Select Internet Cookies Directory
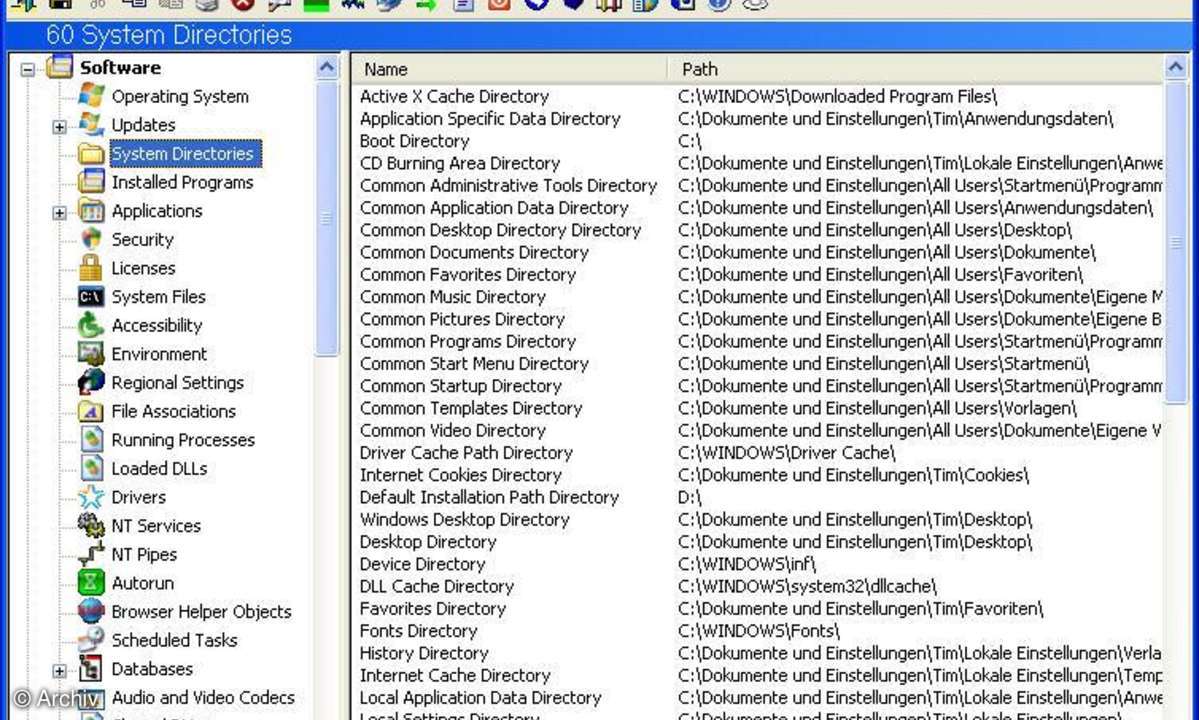 point(460,475)
